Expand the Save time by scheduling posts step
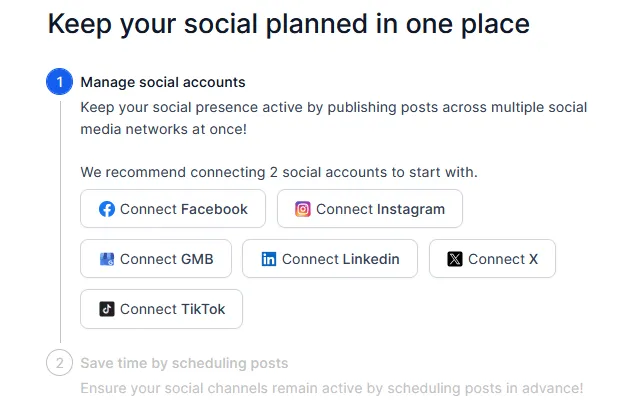625x419 pixels. pyautogui.click(x=184, y=363)
